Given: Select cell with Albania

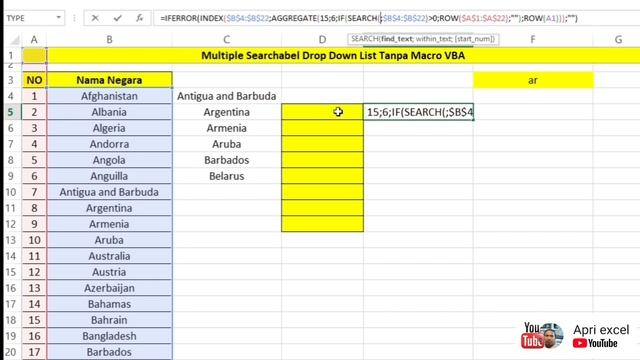Looking at the screenshot, I should point(109,112).
